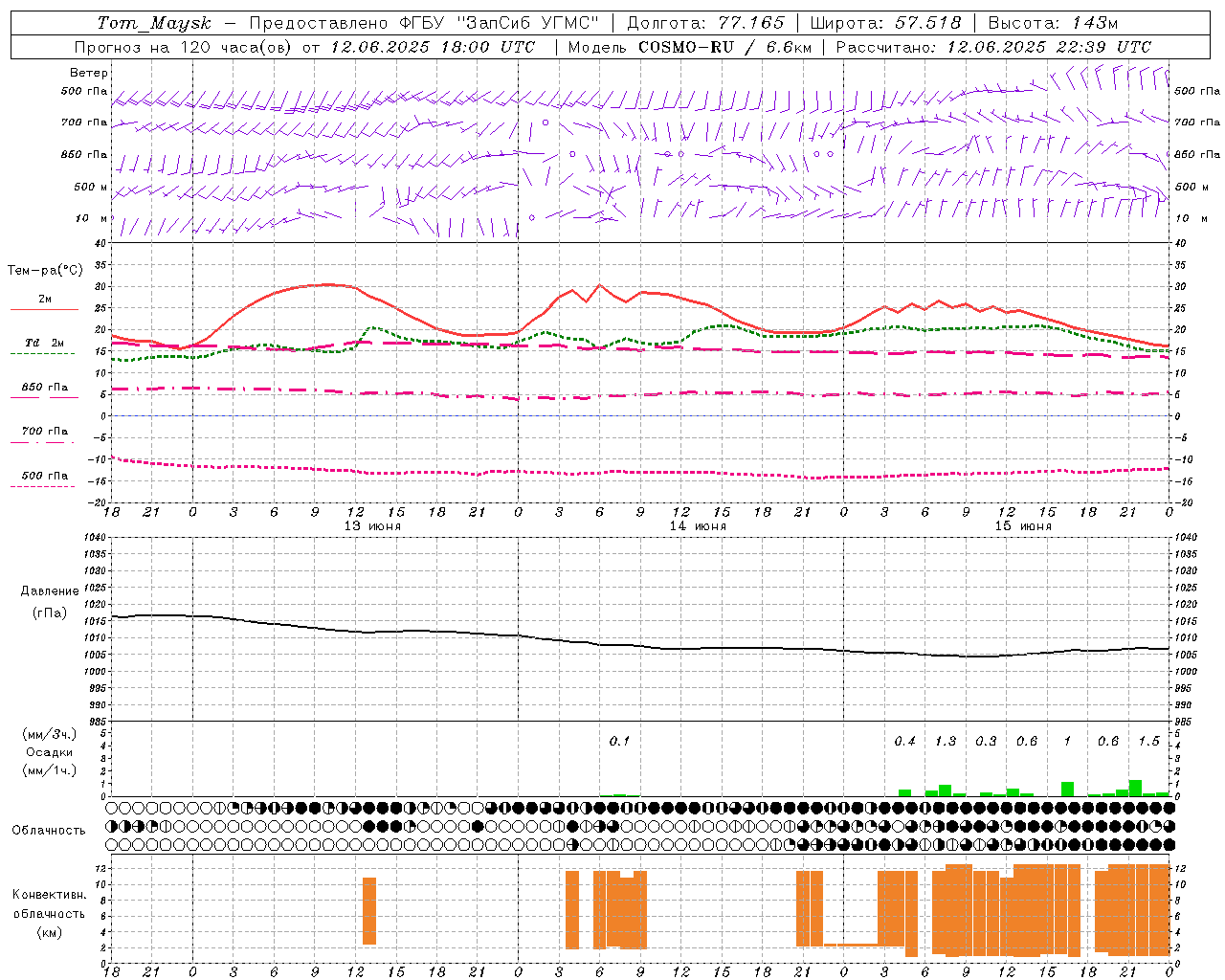This screenshot has width=1225, height=980.
Task: Click the Ветер wind panel label
Action: coord(89,73)
